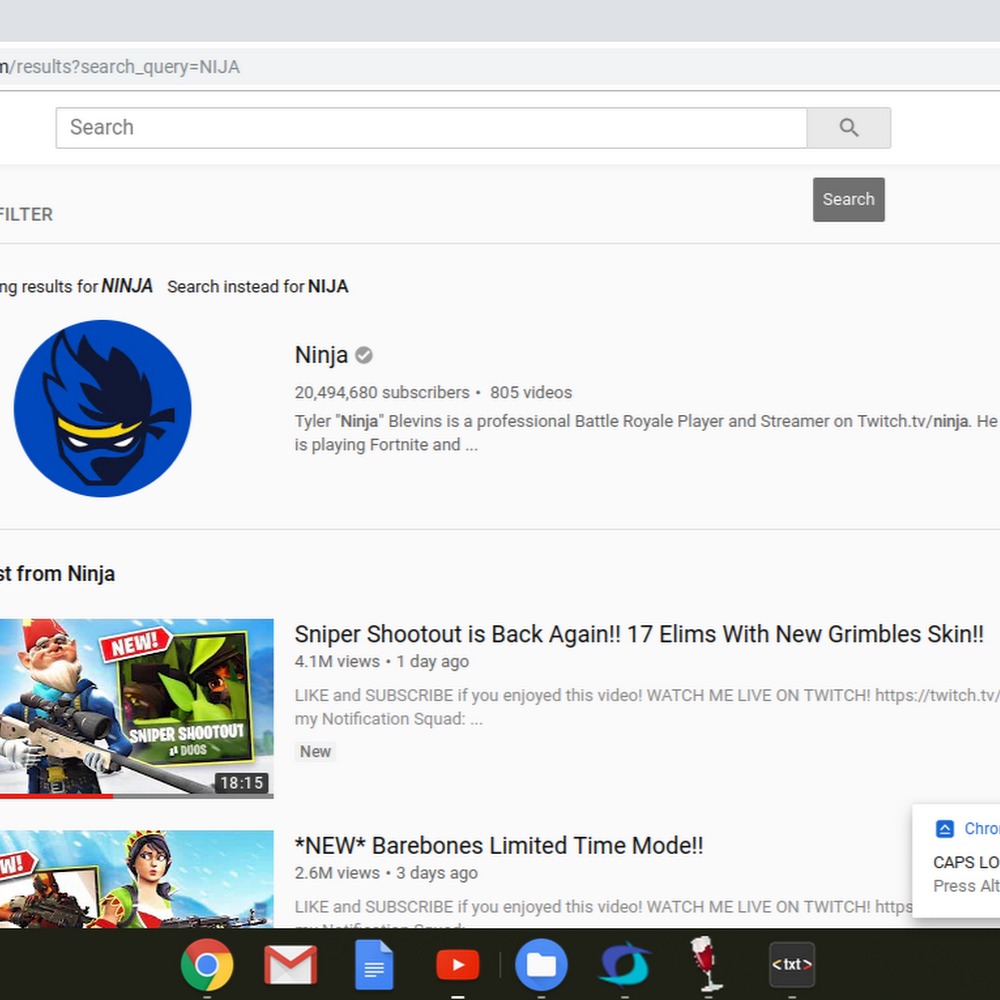Click the NINJA corrected results link
The width and height of the screenshot is (1000, 1000).
127,286
